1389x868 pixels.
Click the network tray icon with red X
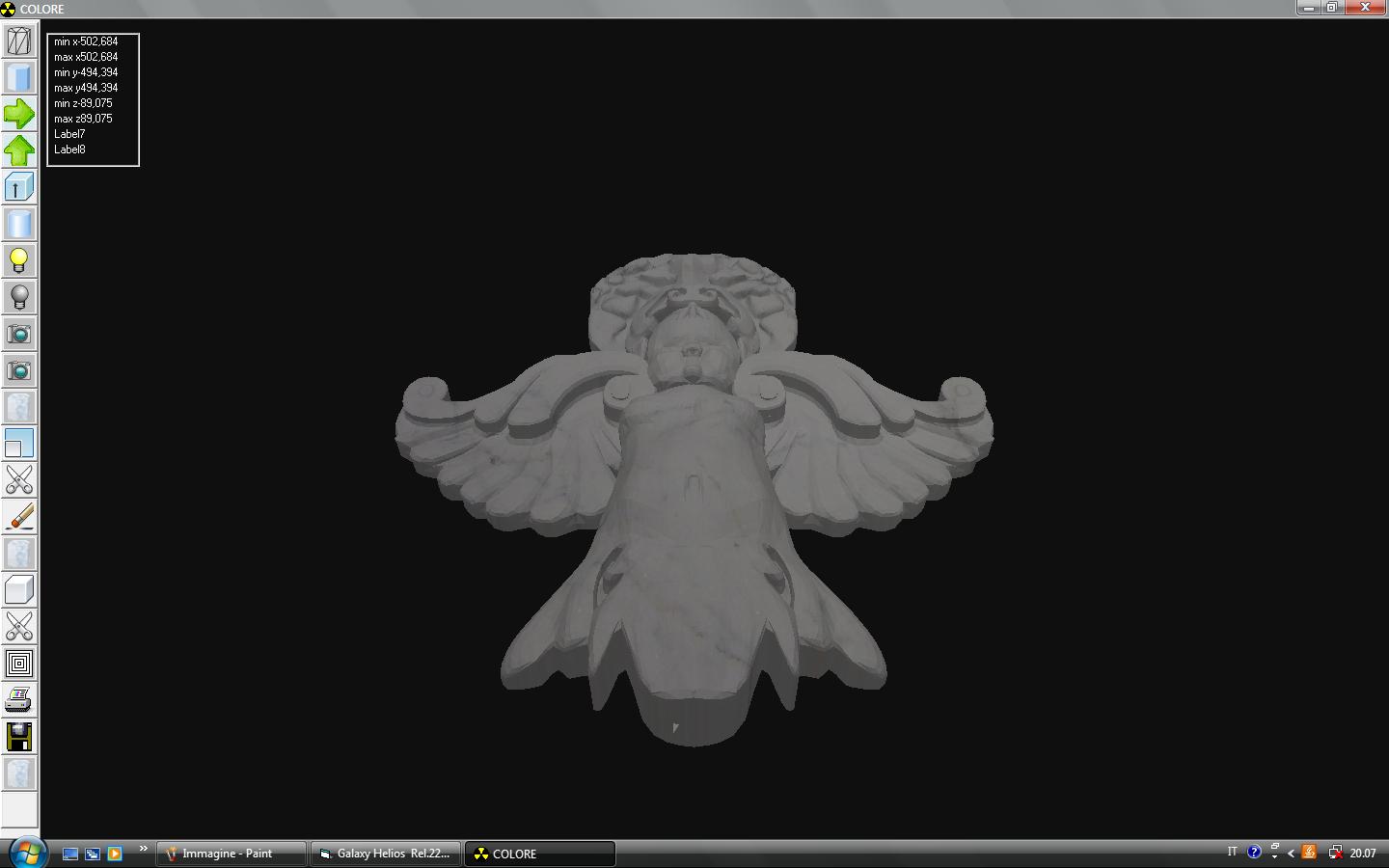point(1335,853)
